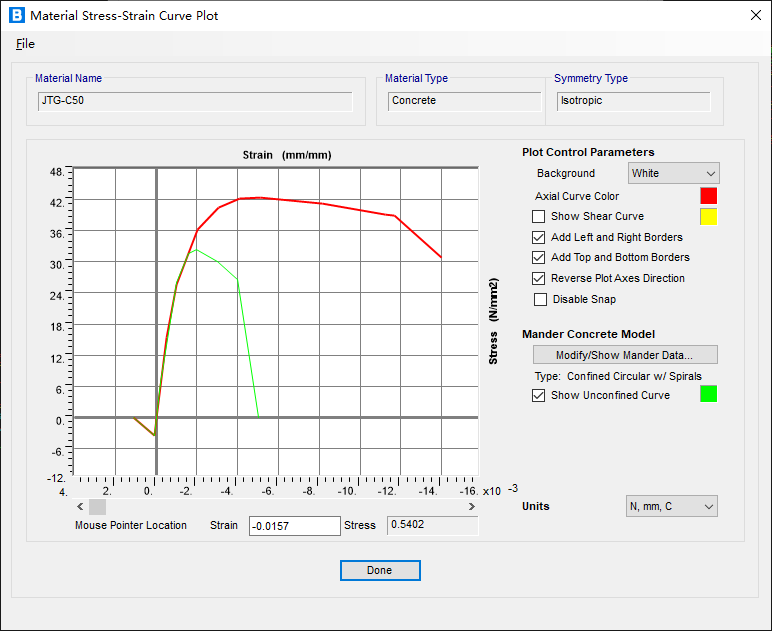The width and height of the screenshot is (772, 631).
Task: Click the 'Plot Control Parameters' heading
Action: [588, 152]
